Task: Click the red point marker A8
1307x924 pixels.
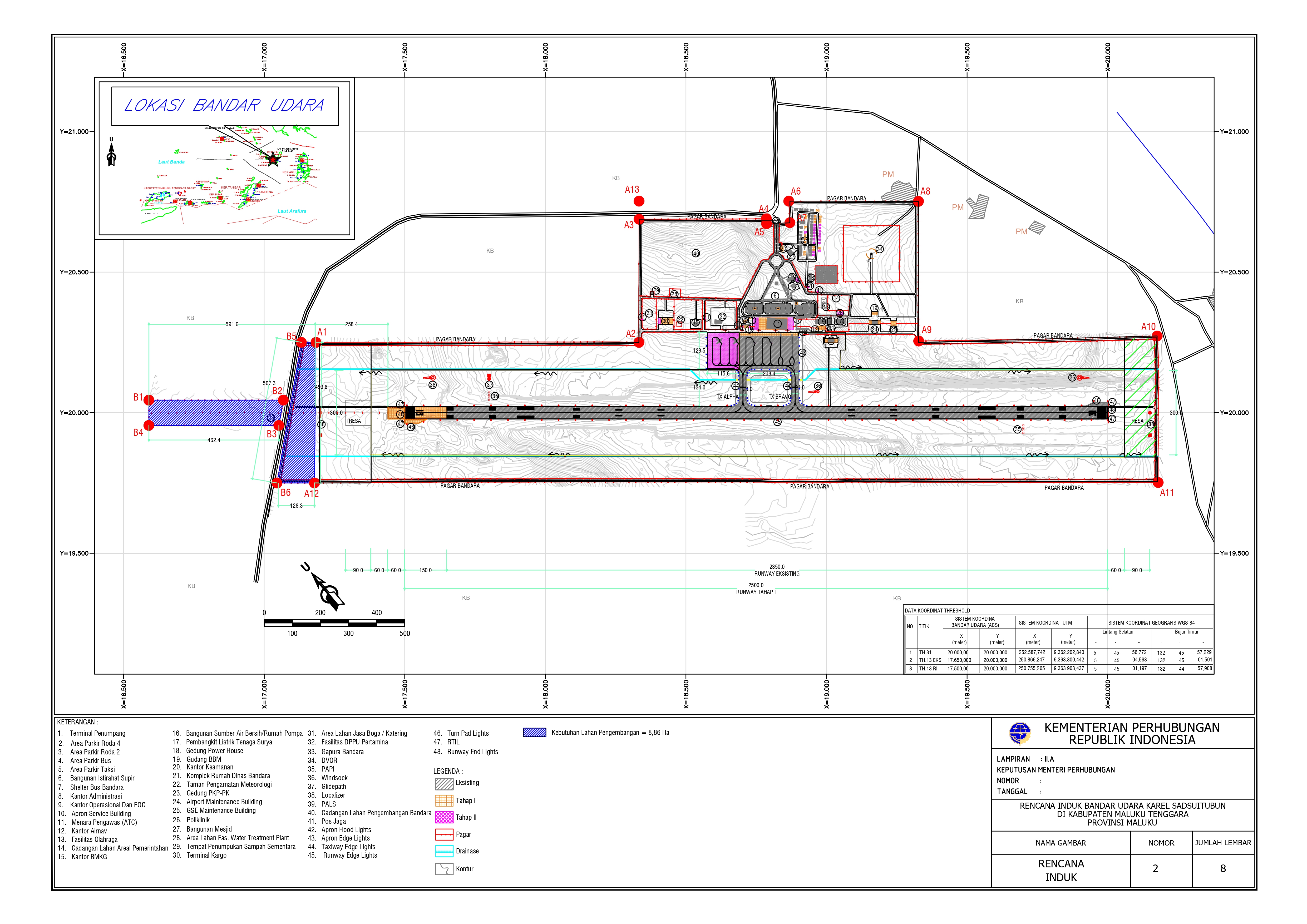Action: coord(918,201)
